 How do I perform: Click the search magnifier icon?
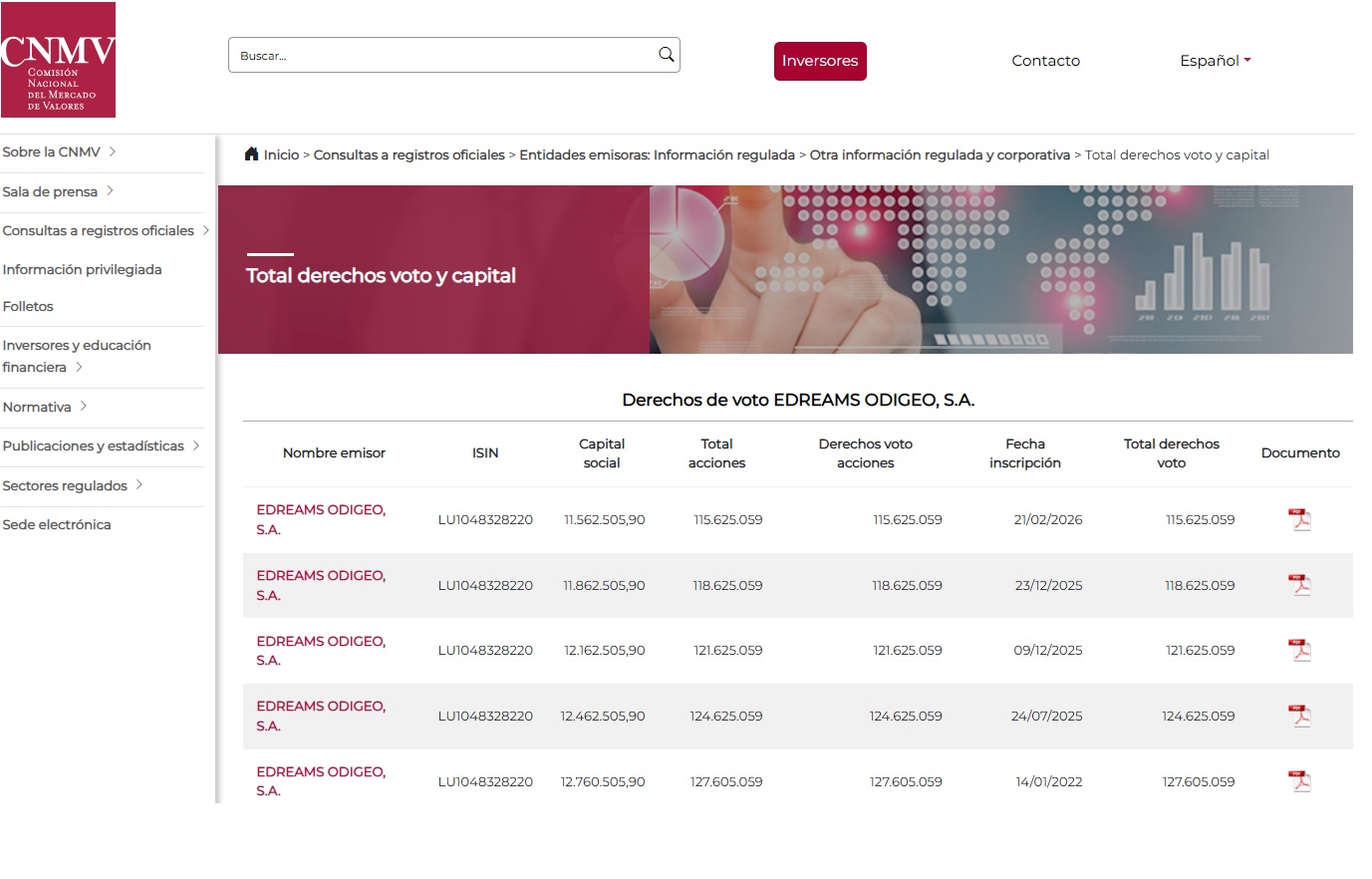667,55
